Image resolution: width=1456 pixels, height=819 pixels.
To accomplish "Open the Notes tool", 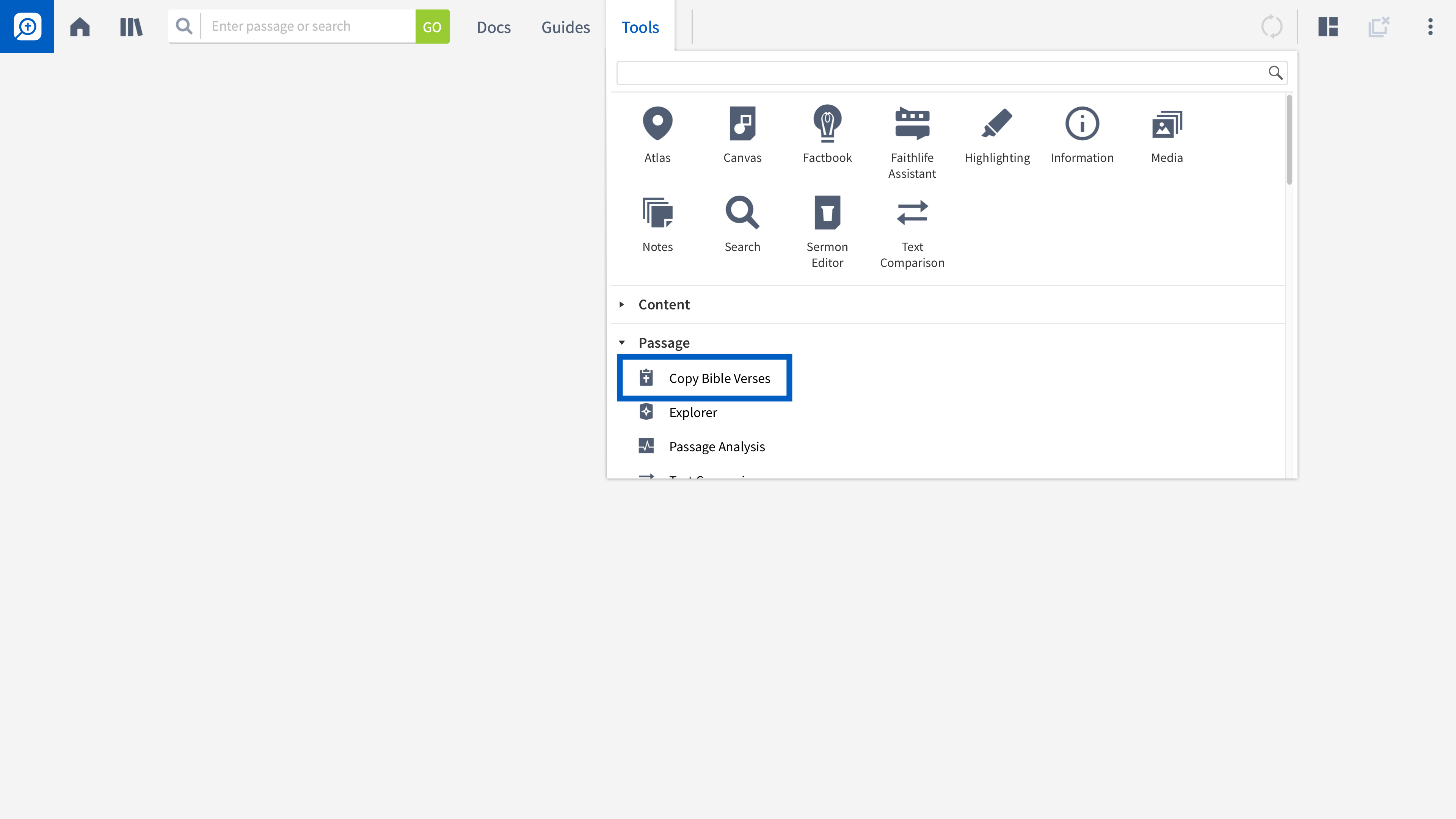I will (x=657, y=223).
